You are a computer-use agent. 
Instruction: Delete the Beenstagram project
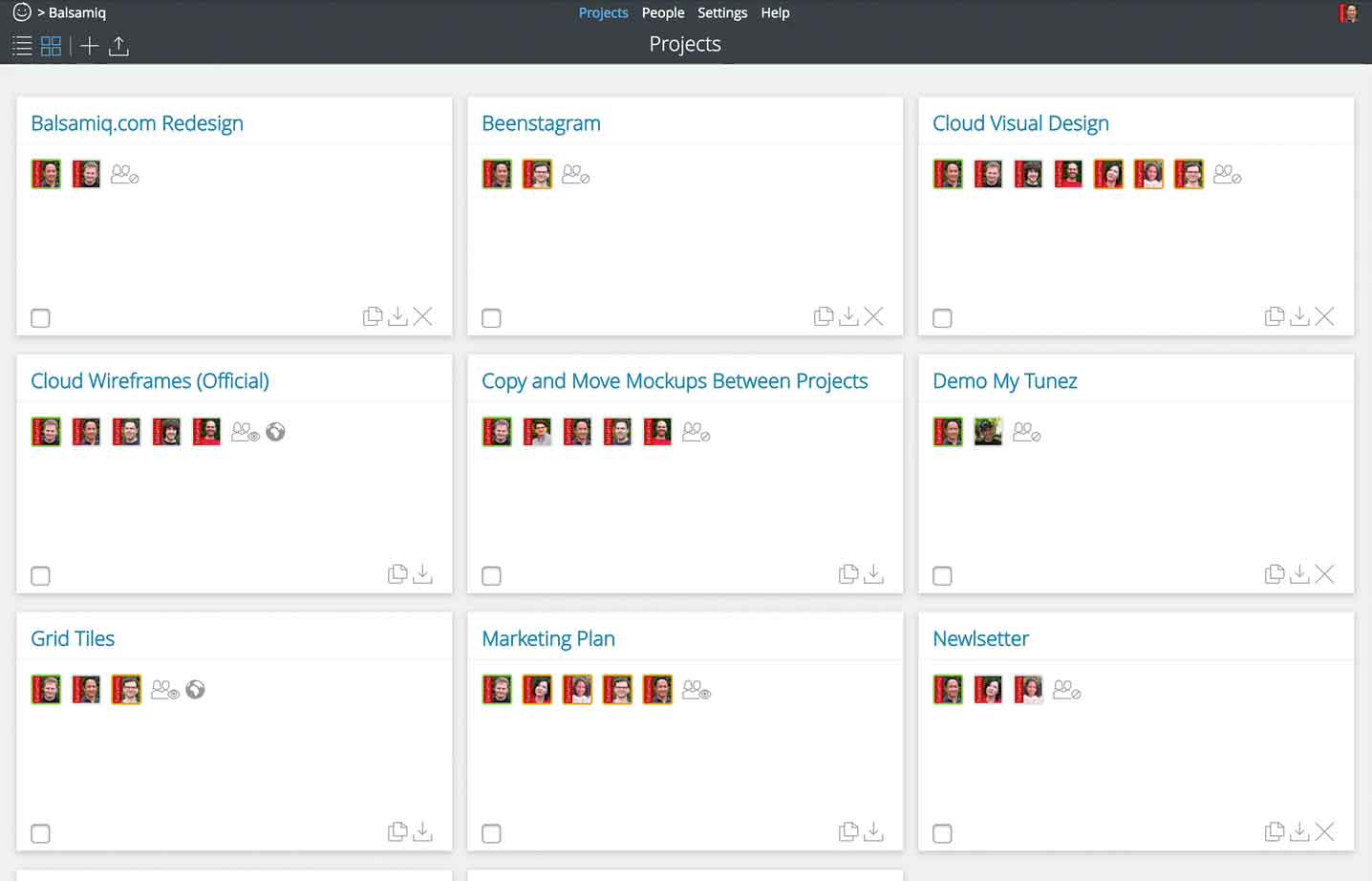click(x=873, y=316)
